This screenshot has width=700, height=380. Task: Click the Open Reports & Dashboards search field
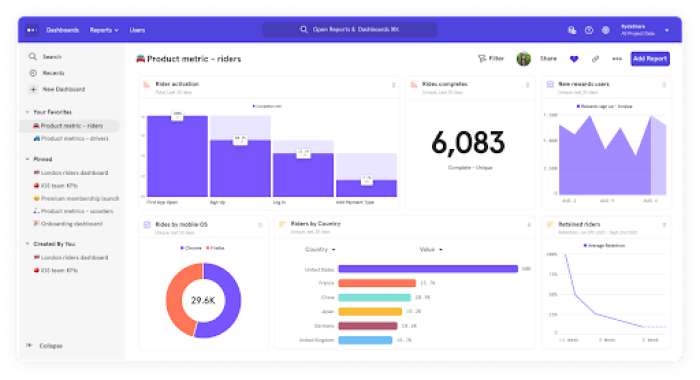pyautogui.click(x=350, y=29)
